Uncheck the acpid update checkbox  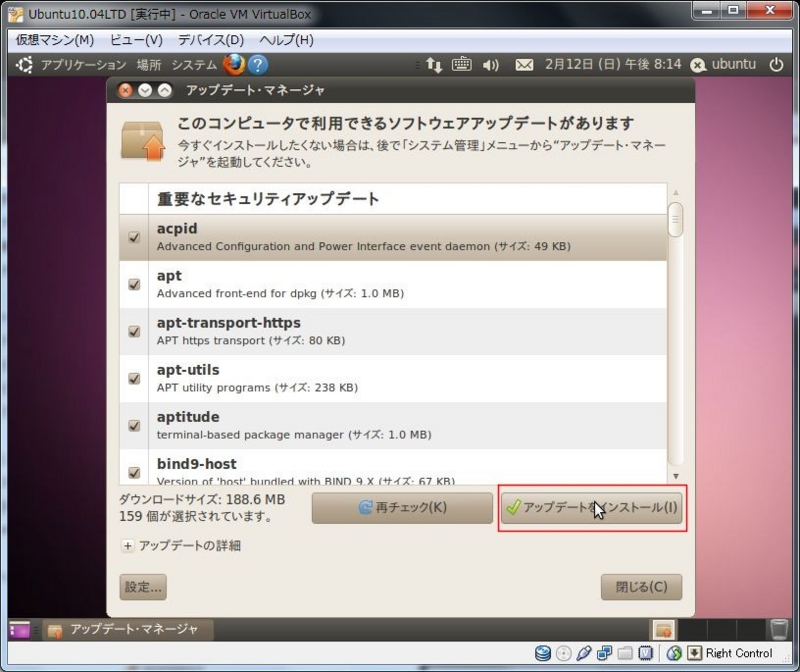coord(134,237)
